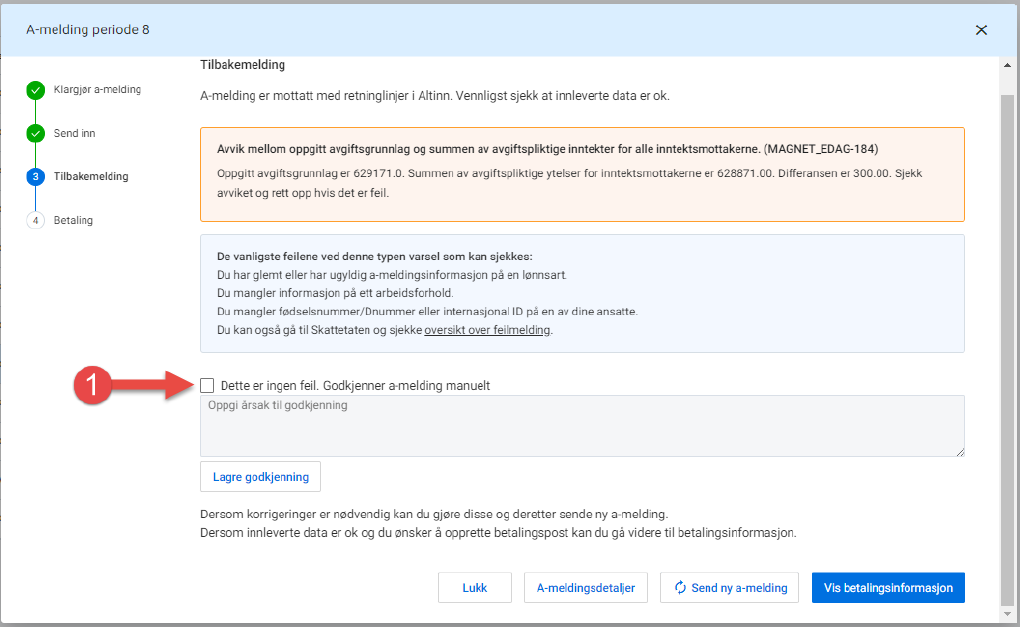The image size is (1020, 627).
Task: Select the Betaling step label
Action: [73, 220]
